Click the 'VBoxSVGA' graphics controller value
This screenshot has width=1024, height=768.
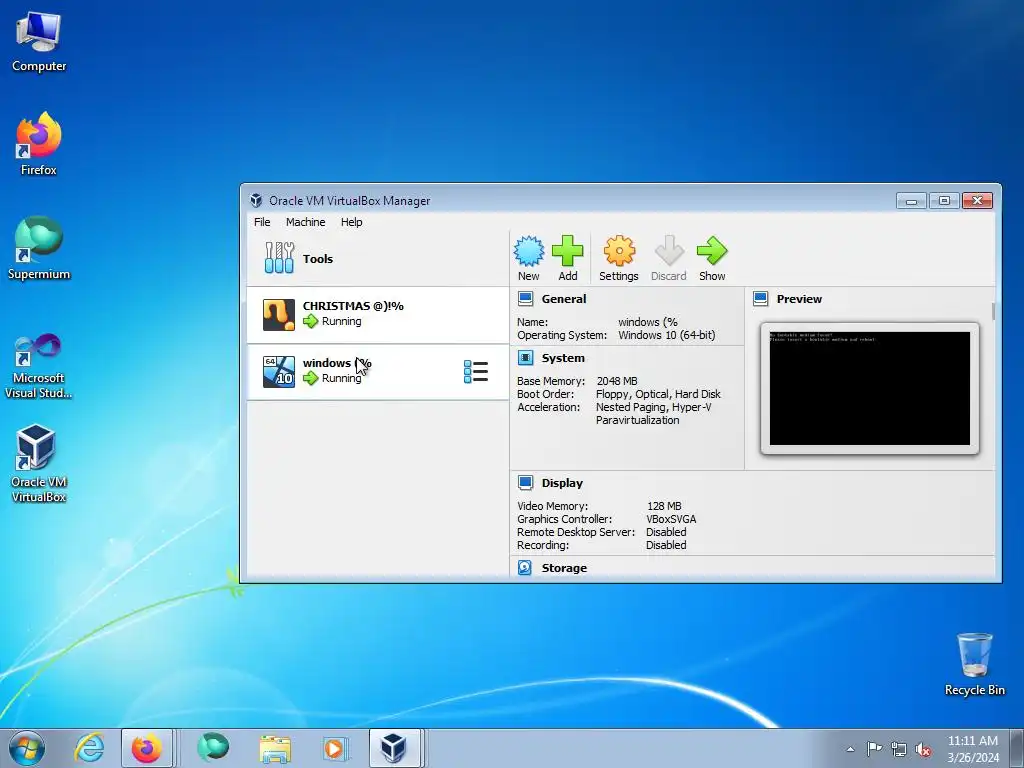(x=671, y=519)
